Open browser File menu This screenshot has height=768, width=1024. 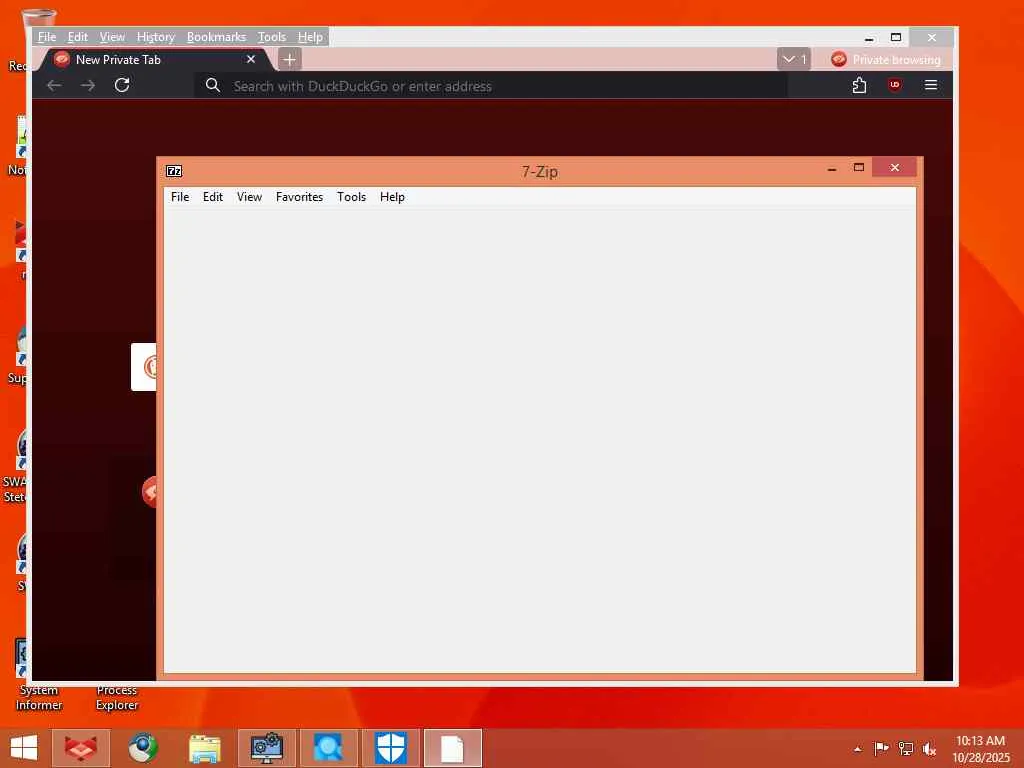click(x=47, y=37)
